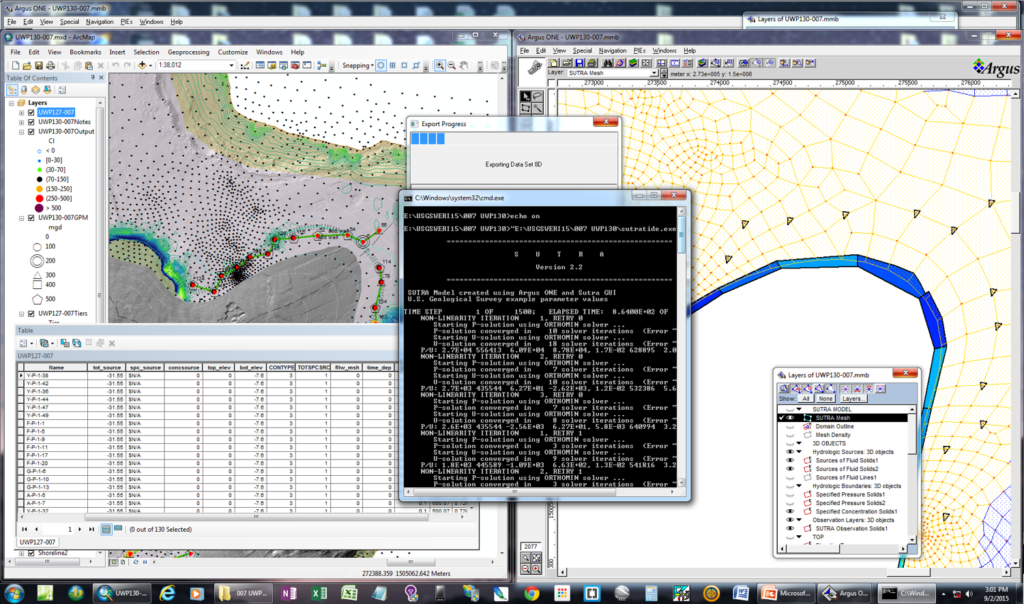Click List By Drawing Order icon in Table Of Contents
Screen dimensions: 1024x604
pos(12,89)
